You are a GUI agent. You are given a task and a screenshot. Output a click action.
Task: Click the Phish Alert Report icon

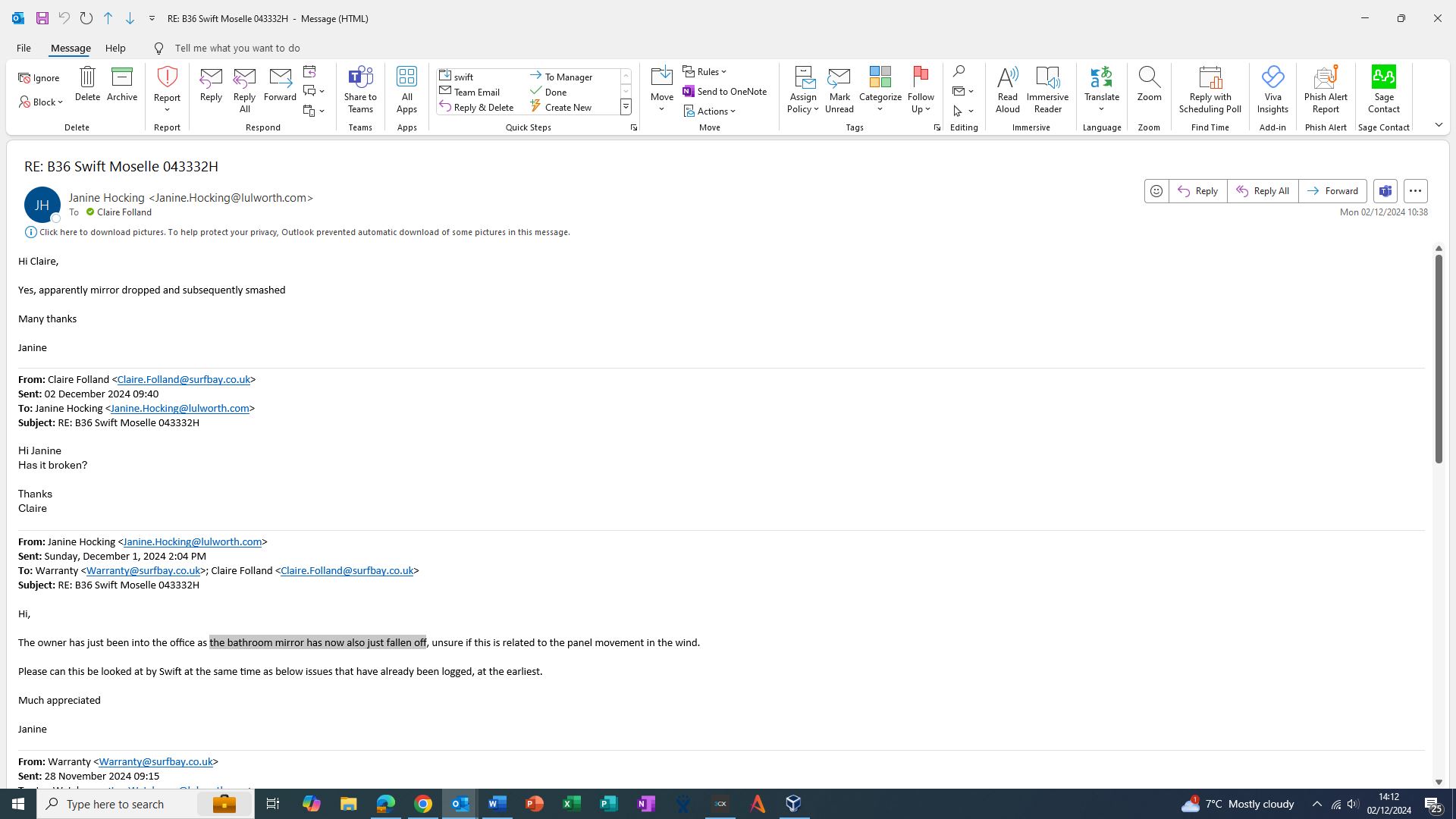point(1325,89)
